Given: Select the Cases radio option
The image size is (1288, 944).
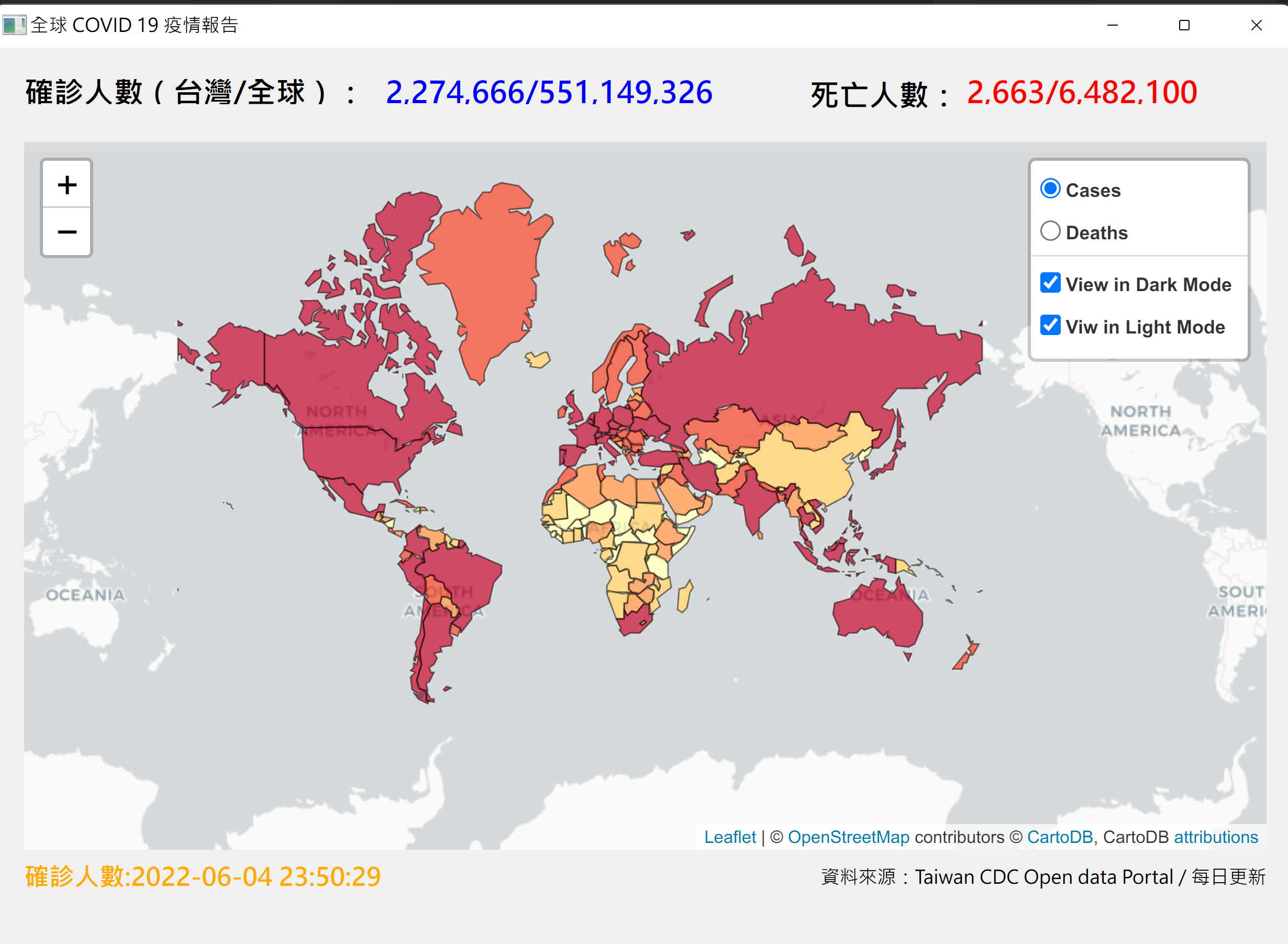Looking at the screenshot, I should pyautogui.click(x=1050, y=189).
